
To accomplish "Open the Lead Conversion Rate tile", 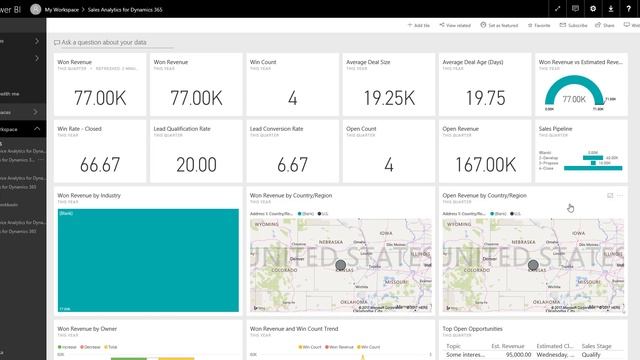I will click(292, 151).
